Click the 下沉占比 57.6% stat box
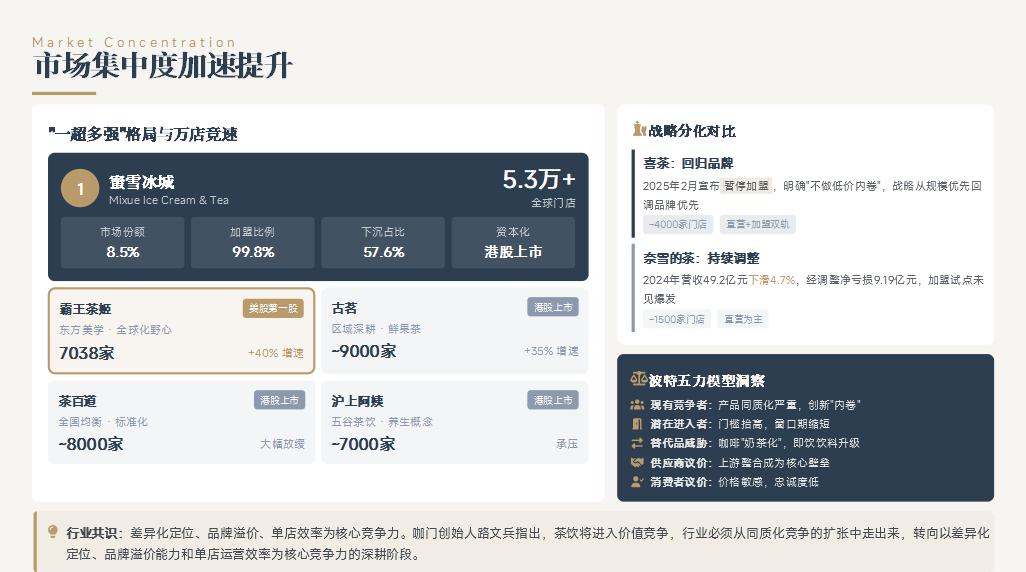 pyautogui.click(x=383, y=242)
